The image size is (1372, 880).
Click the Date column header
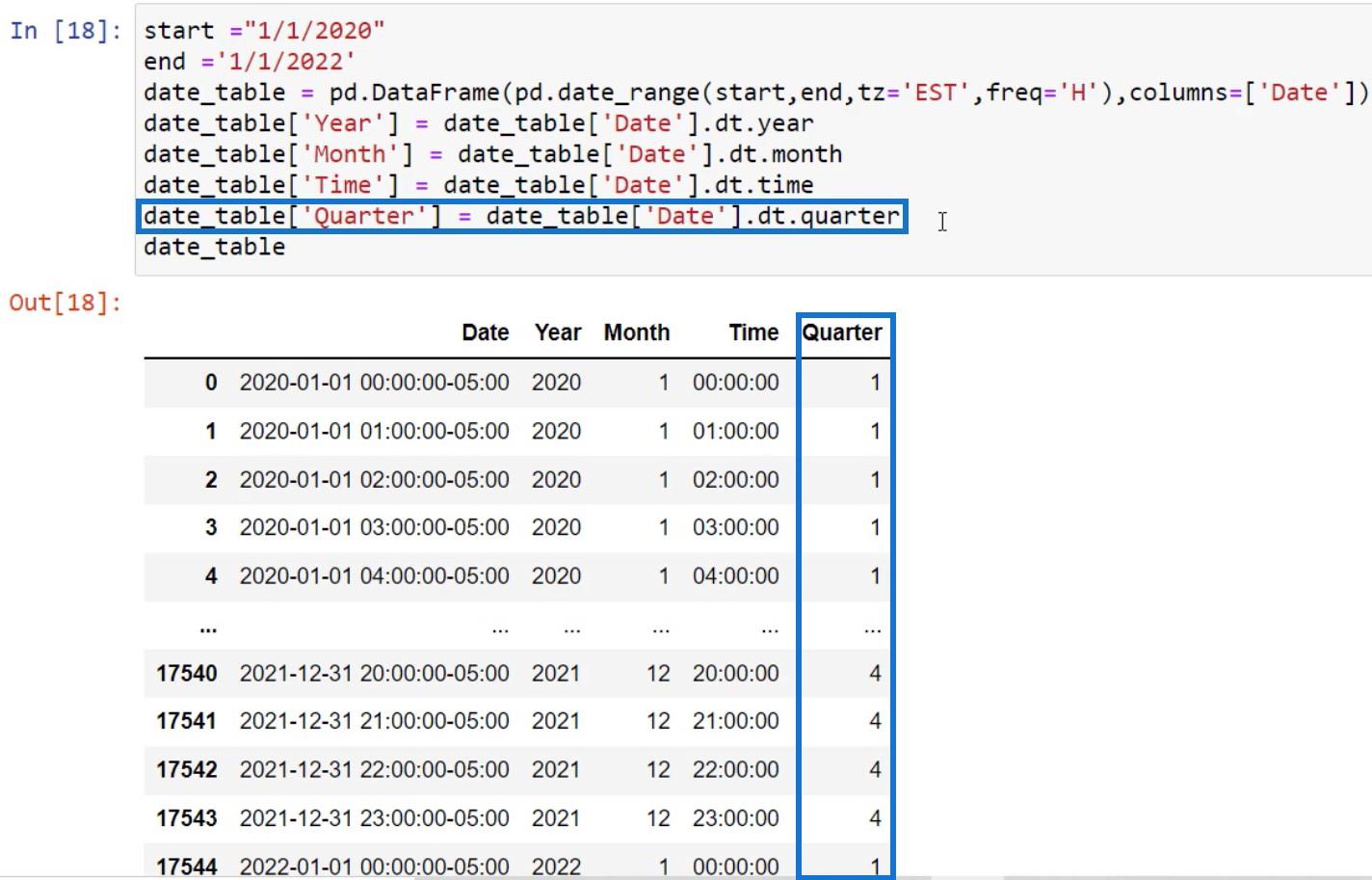pos(486,333)
